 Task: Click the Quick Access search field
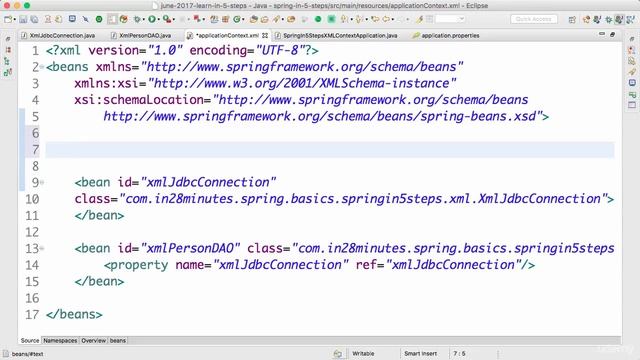[534, 19]
